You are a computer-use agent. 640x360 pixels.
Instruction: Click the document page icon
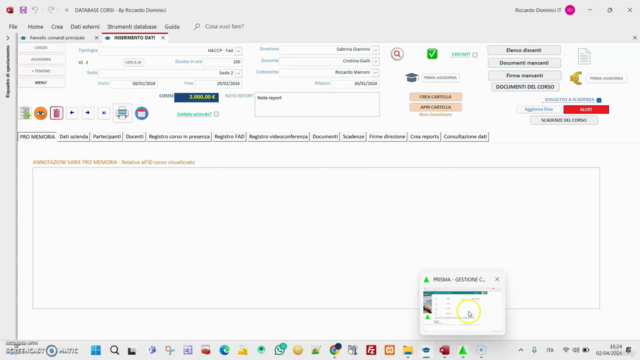[x=584, y=56]
